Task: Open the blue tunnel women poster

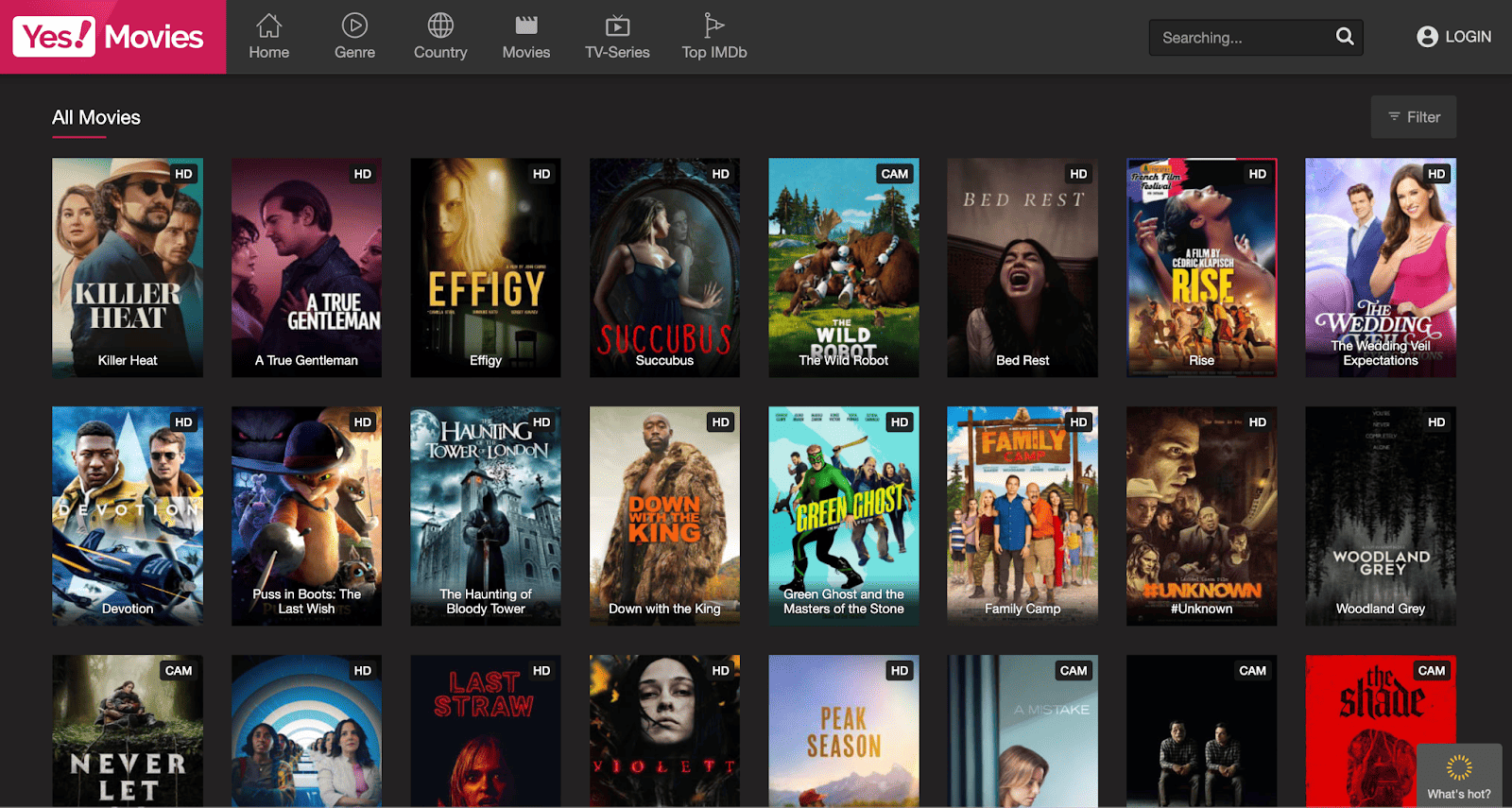Action: (306, 731)
